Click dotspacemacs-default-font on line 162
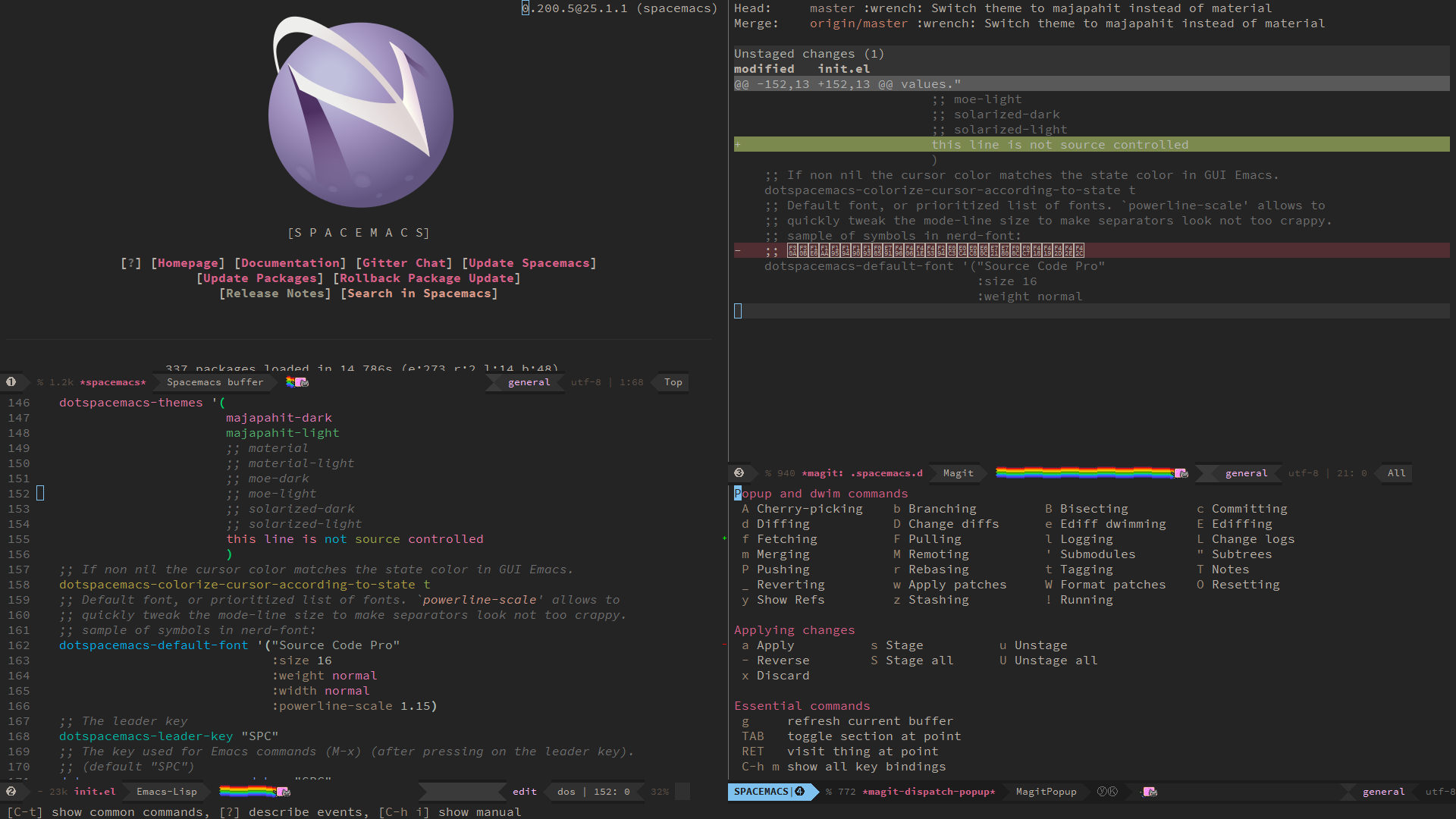This screenshot has width=1456, height=819. click(154, 645)
